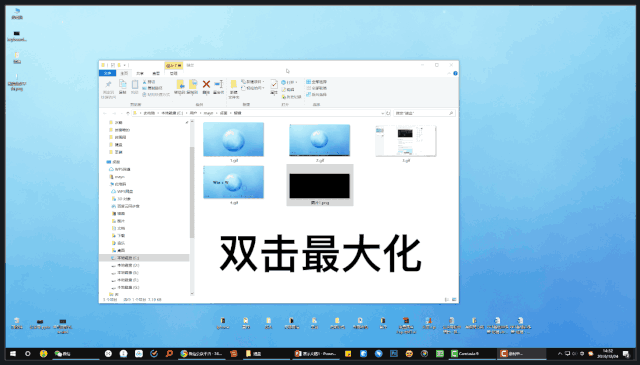This screenshot has height=365, width=640.
Task: Click the taskbar clock and date
Action: click(x=608, y=354)
